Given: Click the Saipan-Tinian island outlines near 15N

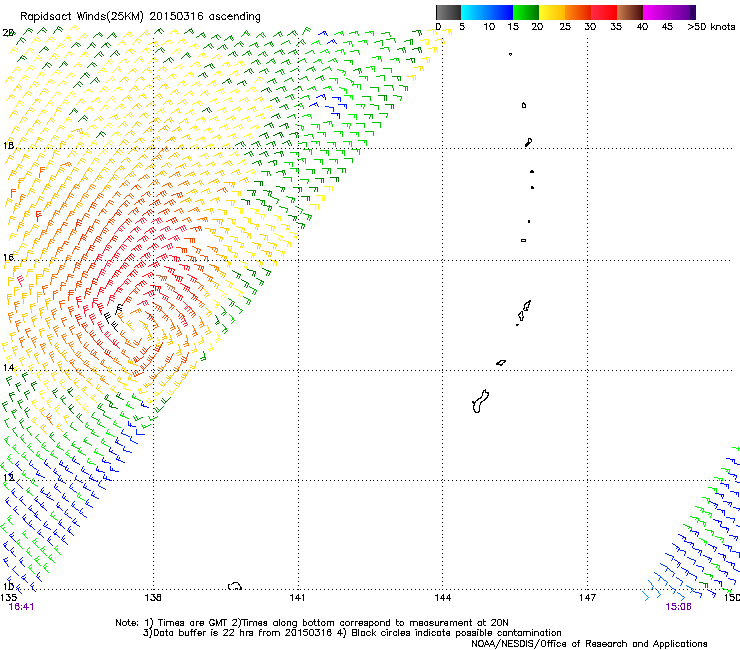Looking at the screenshot, I should (x=523, y=312).
